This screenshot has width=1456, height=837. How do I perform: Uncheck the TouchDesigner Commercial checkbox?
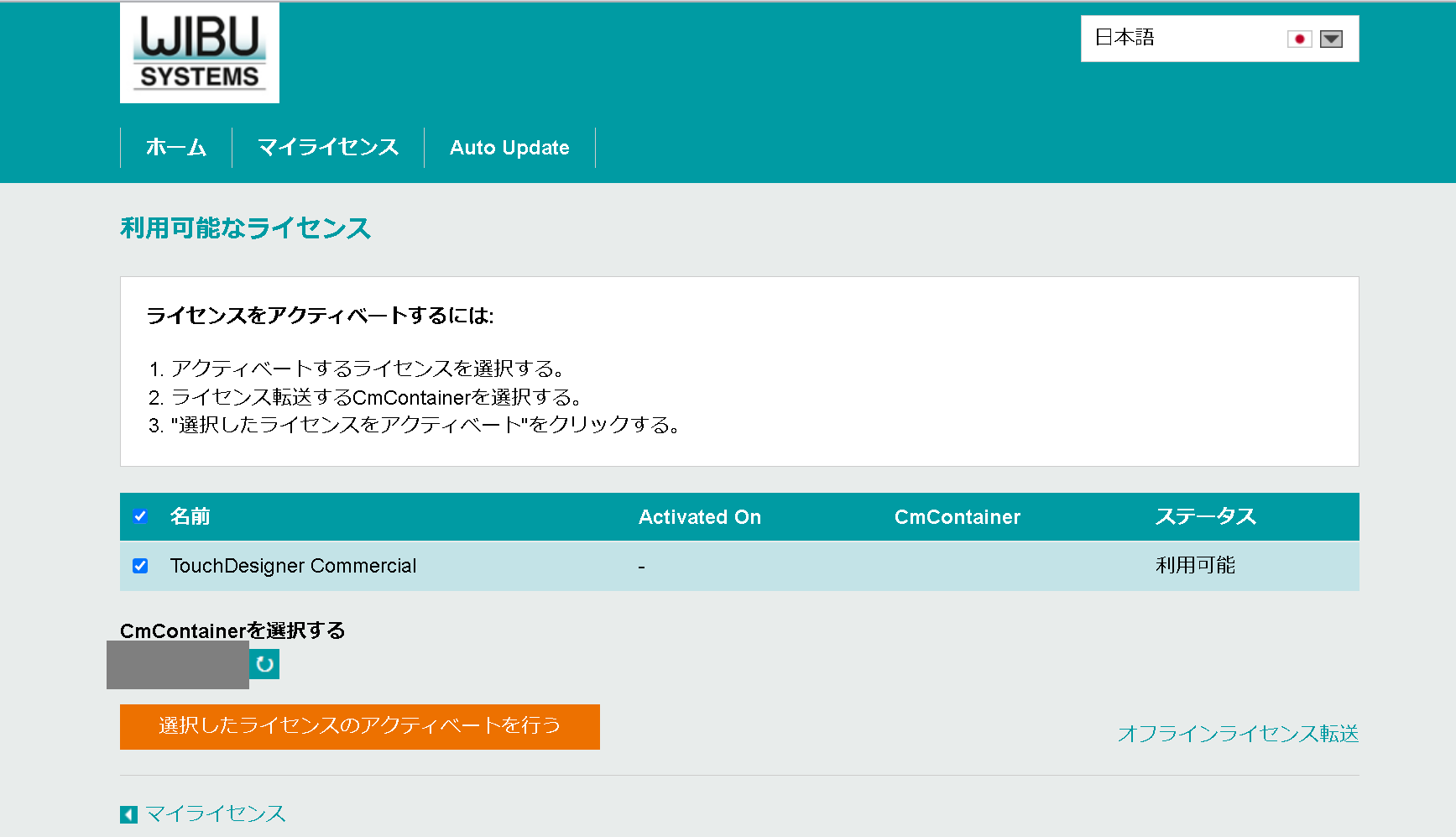click(140, 566)
